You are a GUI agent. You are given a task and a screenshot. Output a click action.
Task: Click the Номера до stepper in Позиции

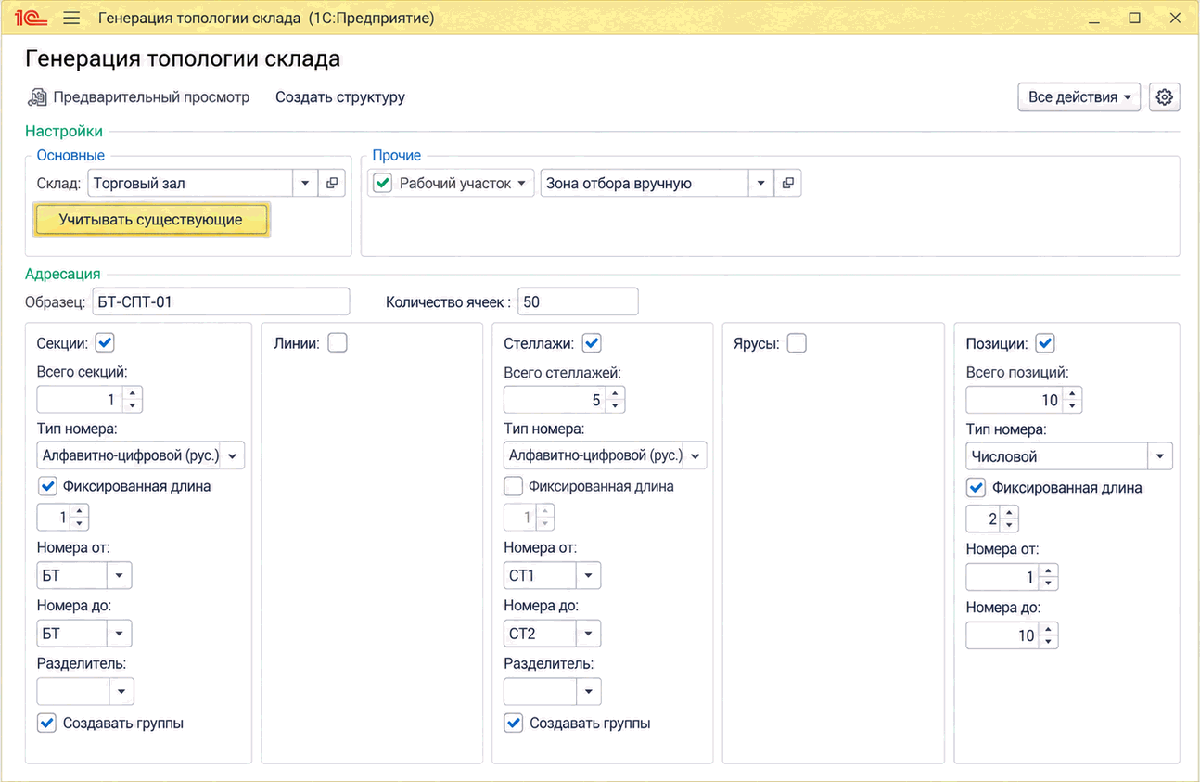click(1048, 635)
